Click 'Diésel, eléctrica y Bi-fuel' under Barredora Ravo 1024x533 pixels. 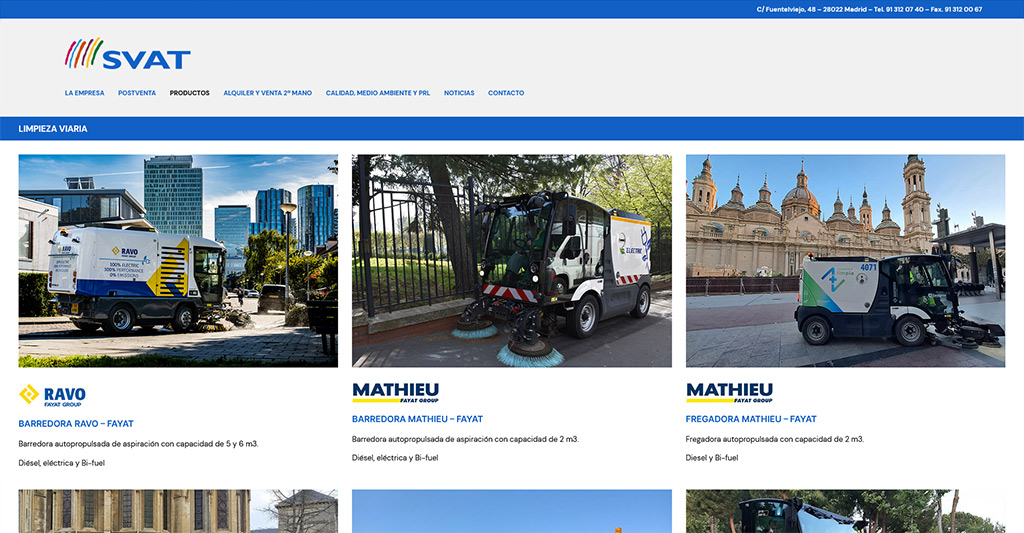point(61,463)
